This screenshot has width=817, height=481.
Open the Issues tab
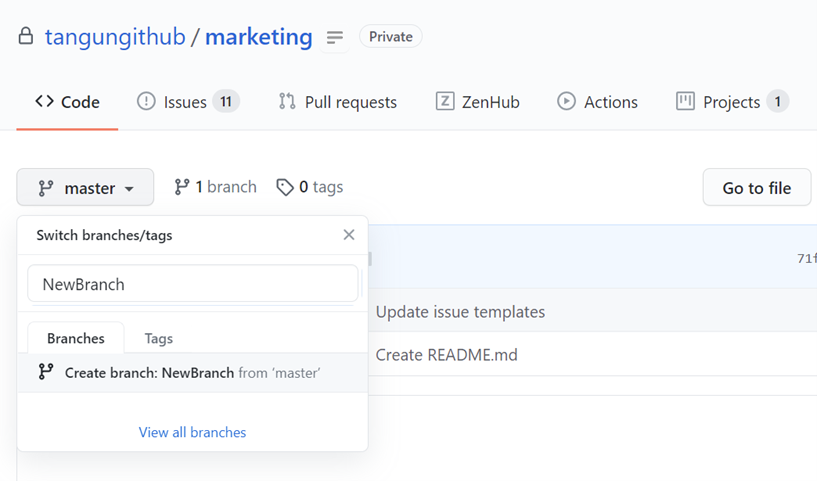click(188, 102)
